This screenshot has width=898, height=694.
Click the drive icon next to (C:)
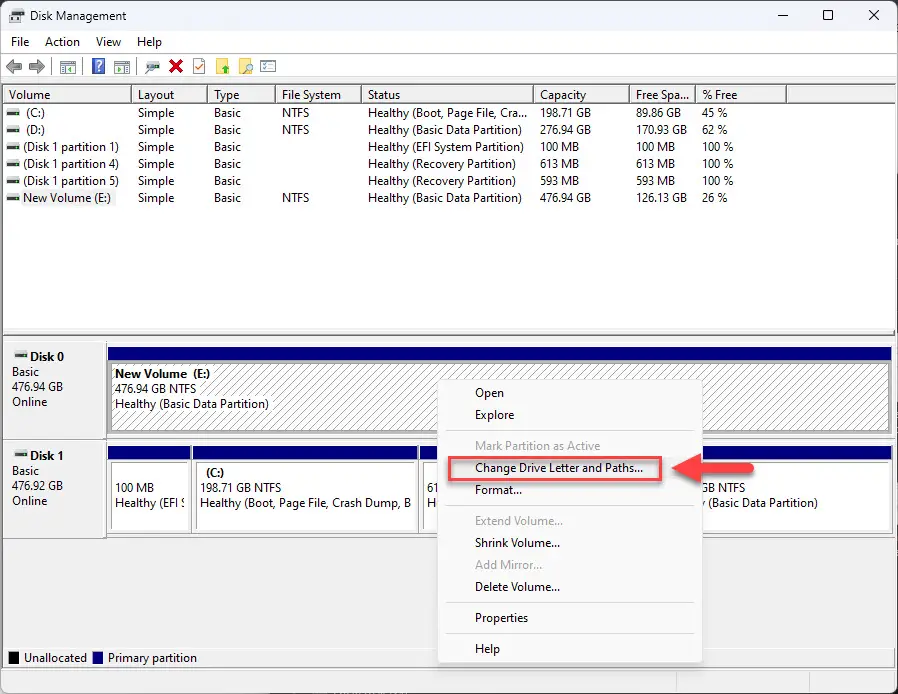(13, 113)
